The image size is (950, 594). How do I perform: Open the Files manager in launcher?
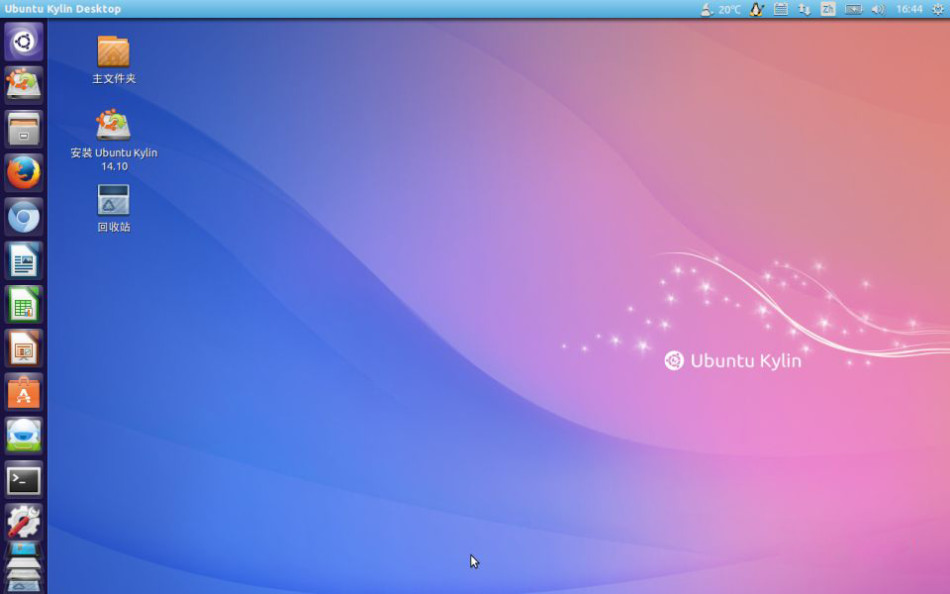24,129
